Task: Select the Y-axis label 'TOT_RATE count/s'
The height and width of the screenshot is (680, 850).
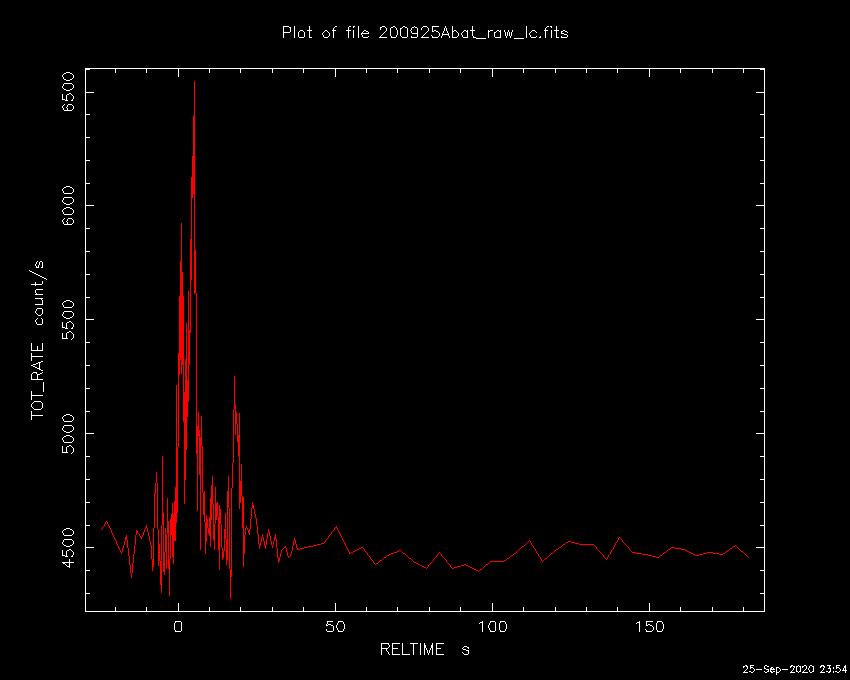Action: [x=37, y=340]
